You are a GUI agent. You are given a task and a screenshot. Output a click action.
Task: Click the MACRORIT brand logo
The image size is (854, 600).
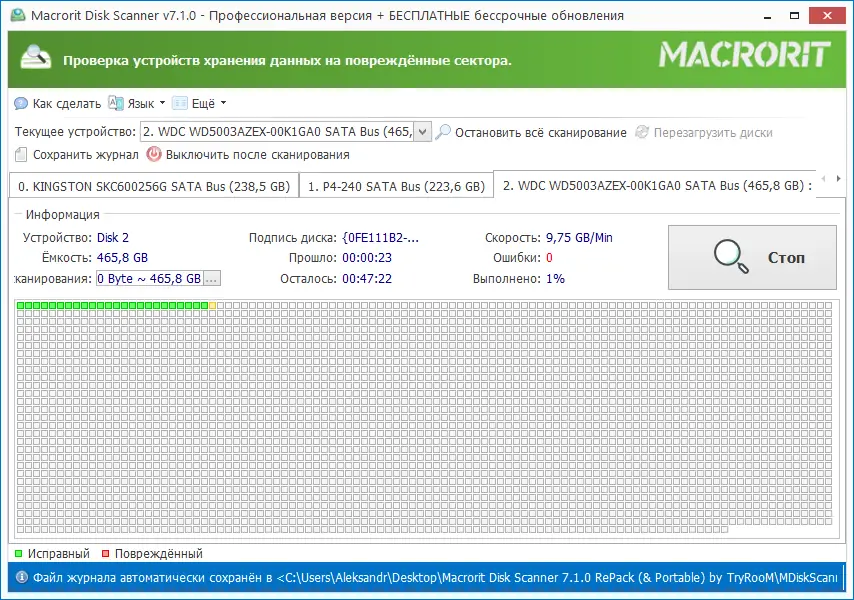pyautogui.click(x=745, y=55)
